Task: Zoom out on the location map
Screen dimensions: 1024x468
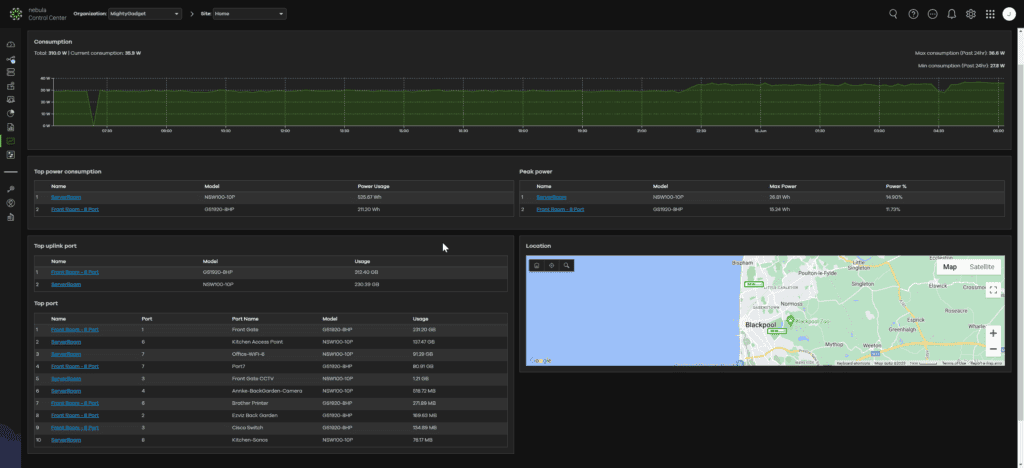Action: coord(992,349)
